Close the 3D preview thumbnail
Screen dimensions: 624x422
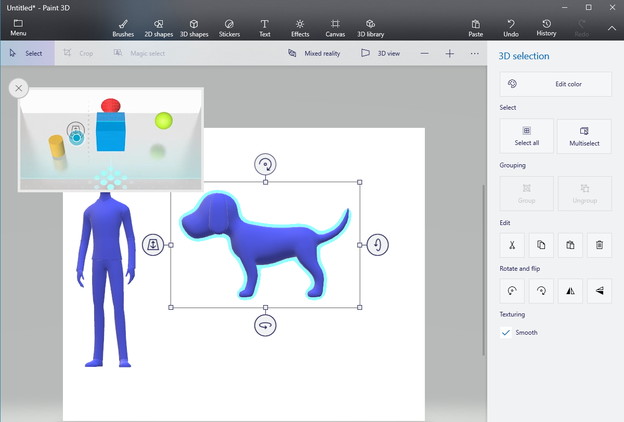pyautogui.click(x=18, y=88)
